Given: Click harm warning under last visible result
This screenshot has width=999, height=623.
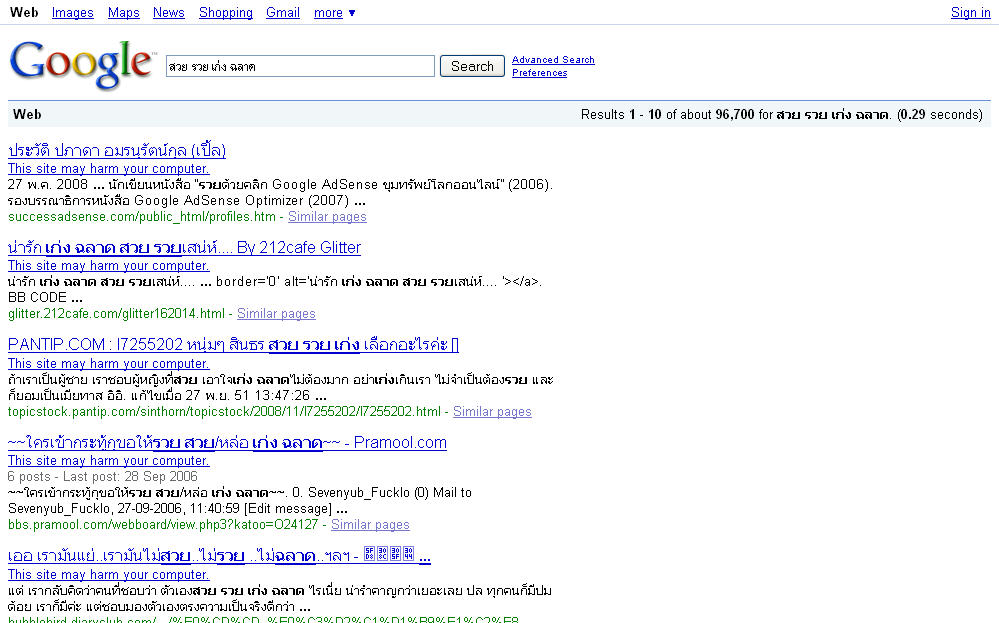Looking at the screenshot, I should tap(108, 575).
